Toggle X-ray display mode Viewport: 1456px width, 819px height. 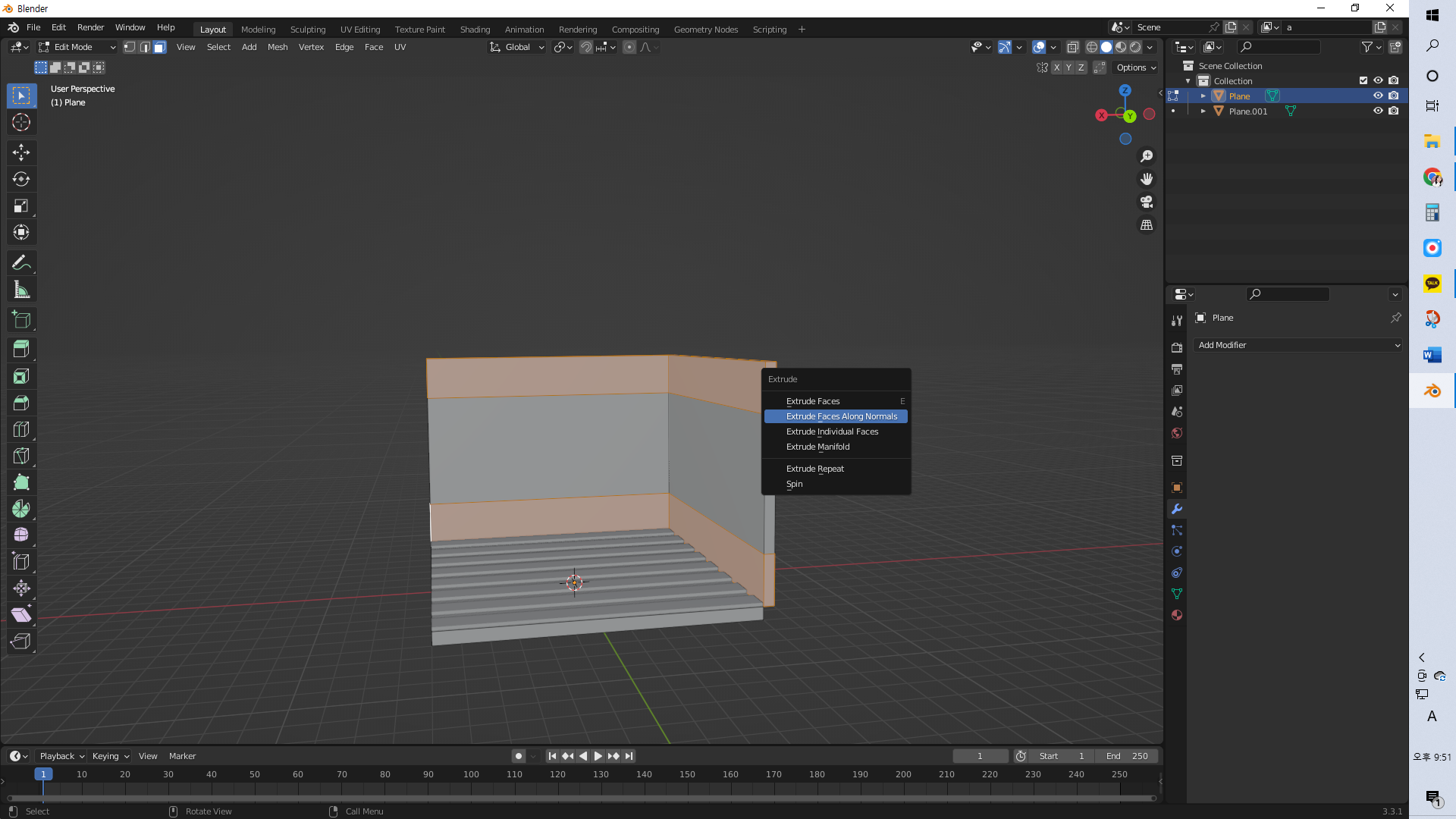tap(1072, 47)
